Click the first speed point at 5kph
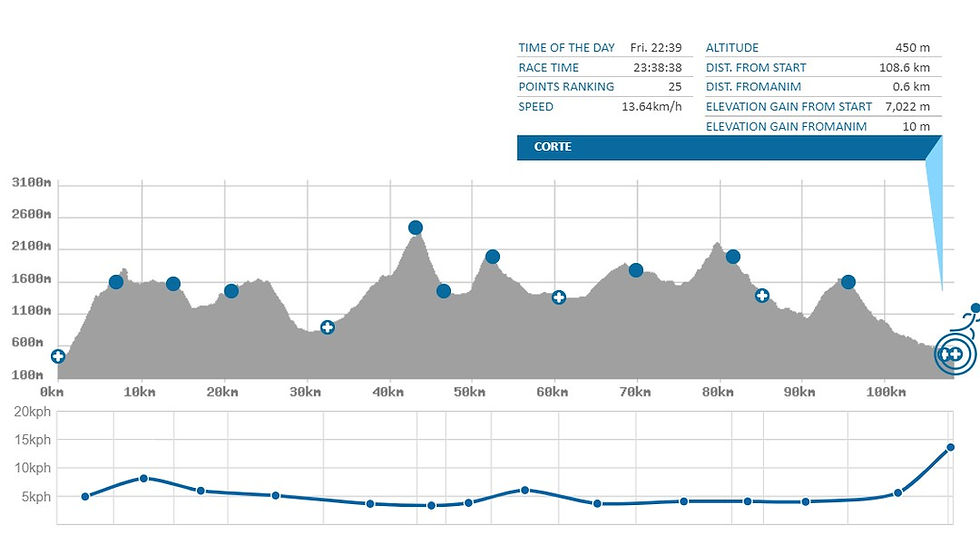 pyautogui.click(x=86, y=496)
